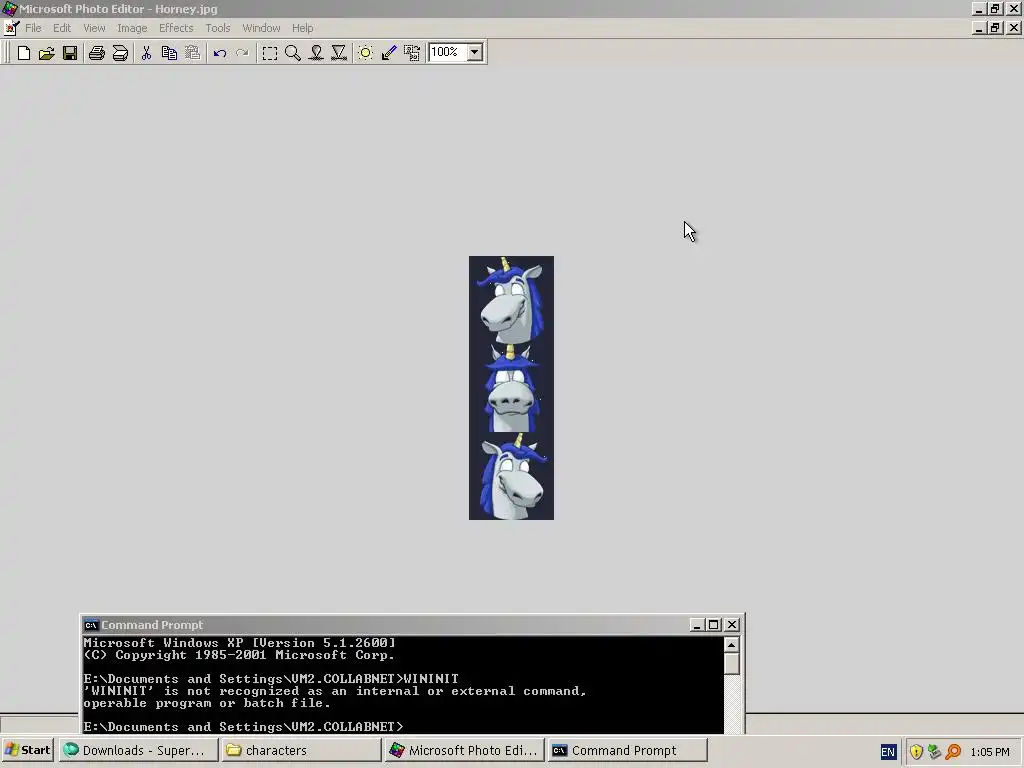The height and width of the screenshot is (768, 1024).
Task: Close the Command Prompt window
Action: (732, 625)
